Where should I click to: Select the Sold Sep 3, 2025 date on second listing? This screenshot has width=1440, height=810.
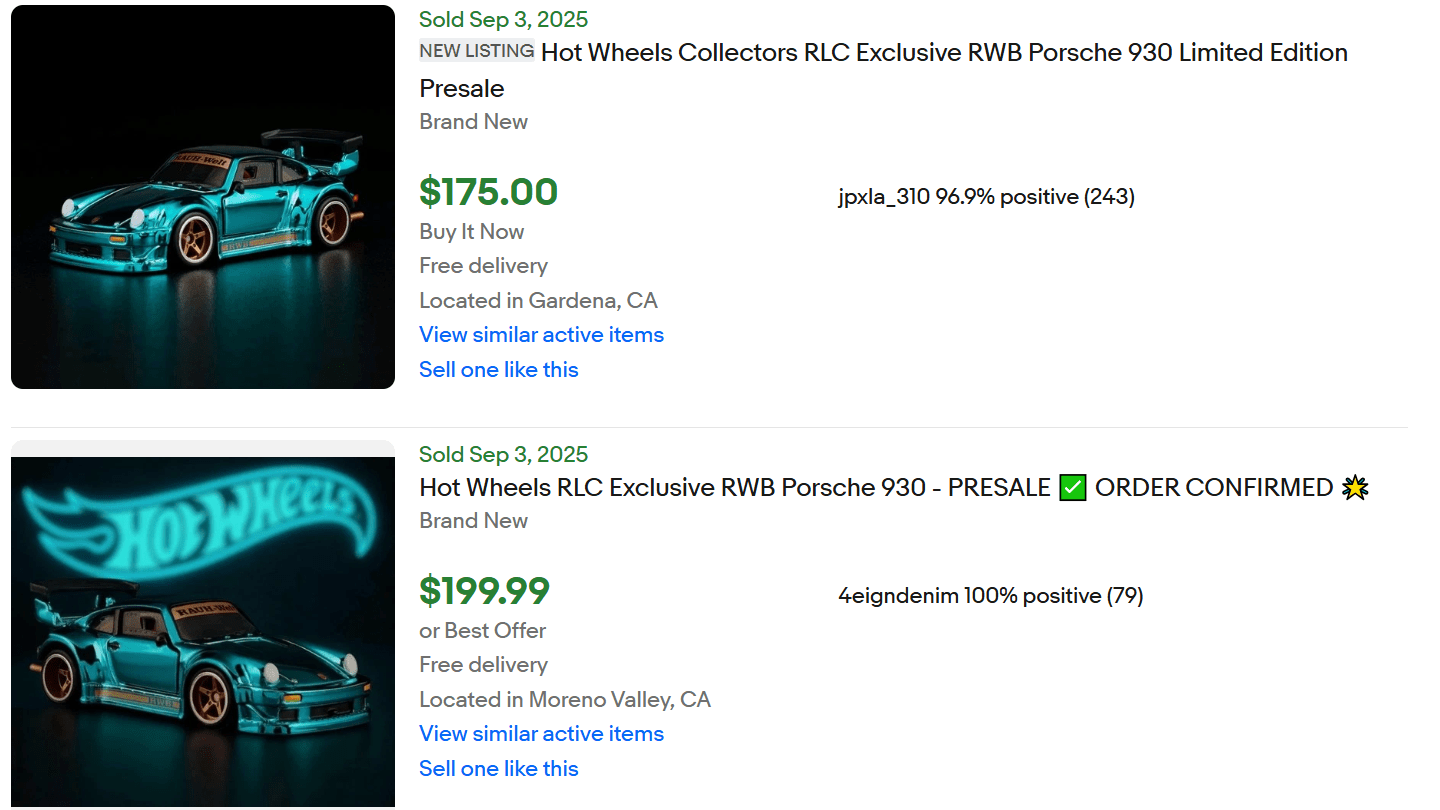503,453
